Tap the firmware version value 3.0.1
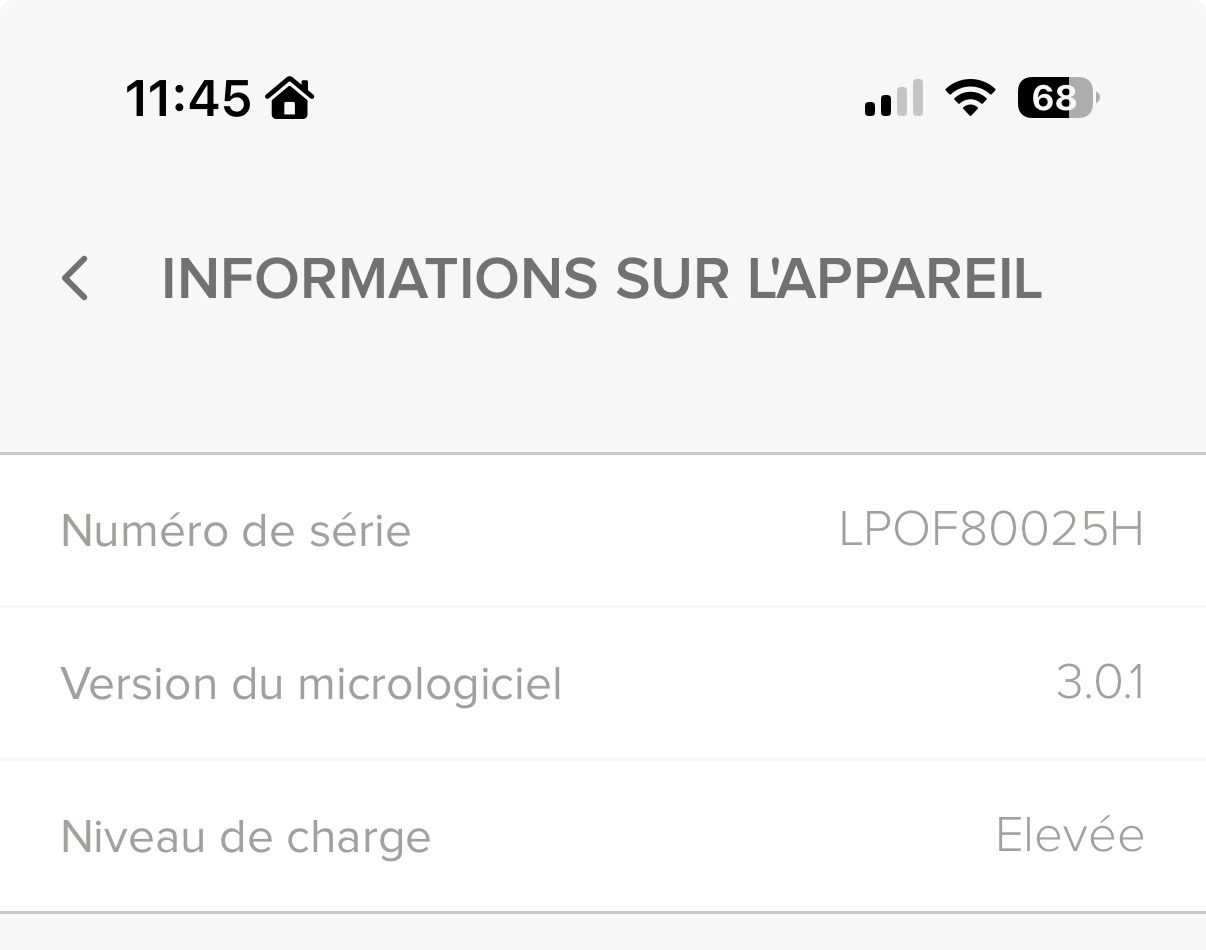1206x950 pixels. tap(1100, 684)
